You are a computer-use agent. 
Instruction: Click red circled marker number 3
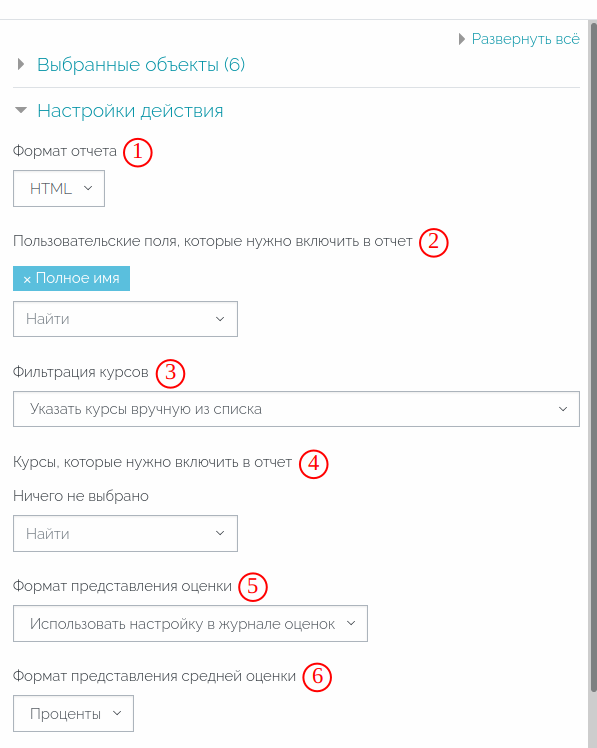tap(170, 374)
